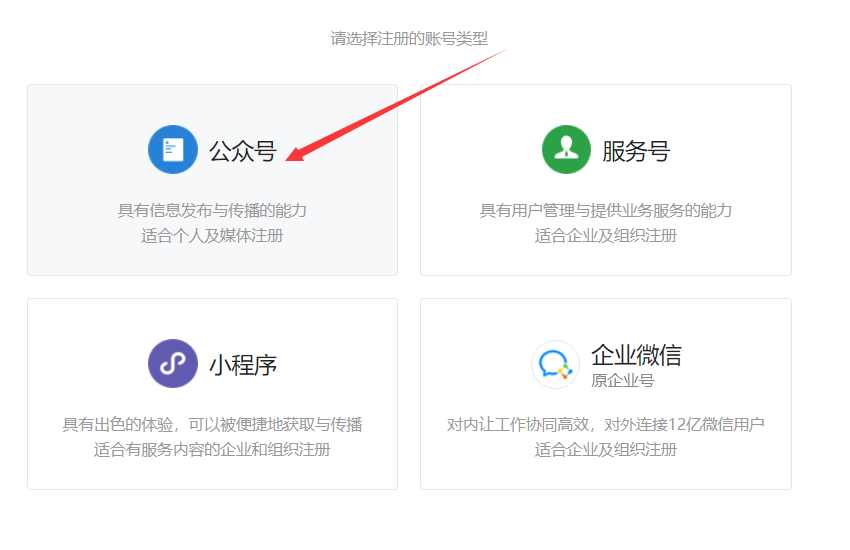The width and height of the screenshot is (850, 550).
Task: Select the 小程序 account type title
Action: pyautogui.click(x=243, y=365)
